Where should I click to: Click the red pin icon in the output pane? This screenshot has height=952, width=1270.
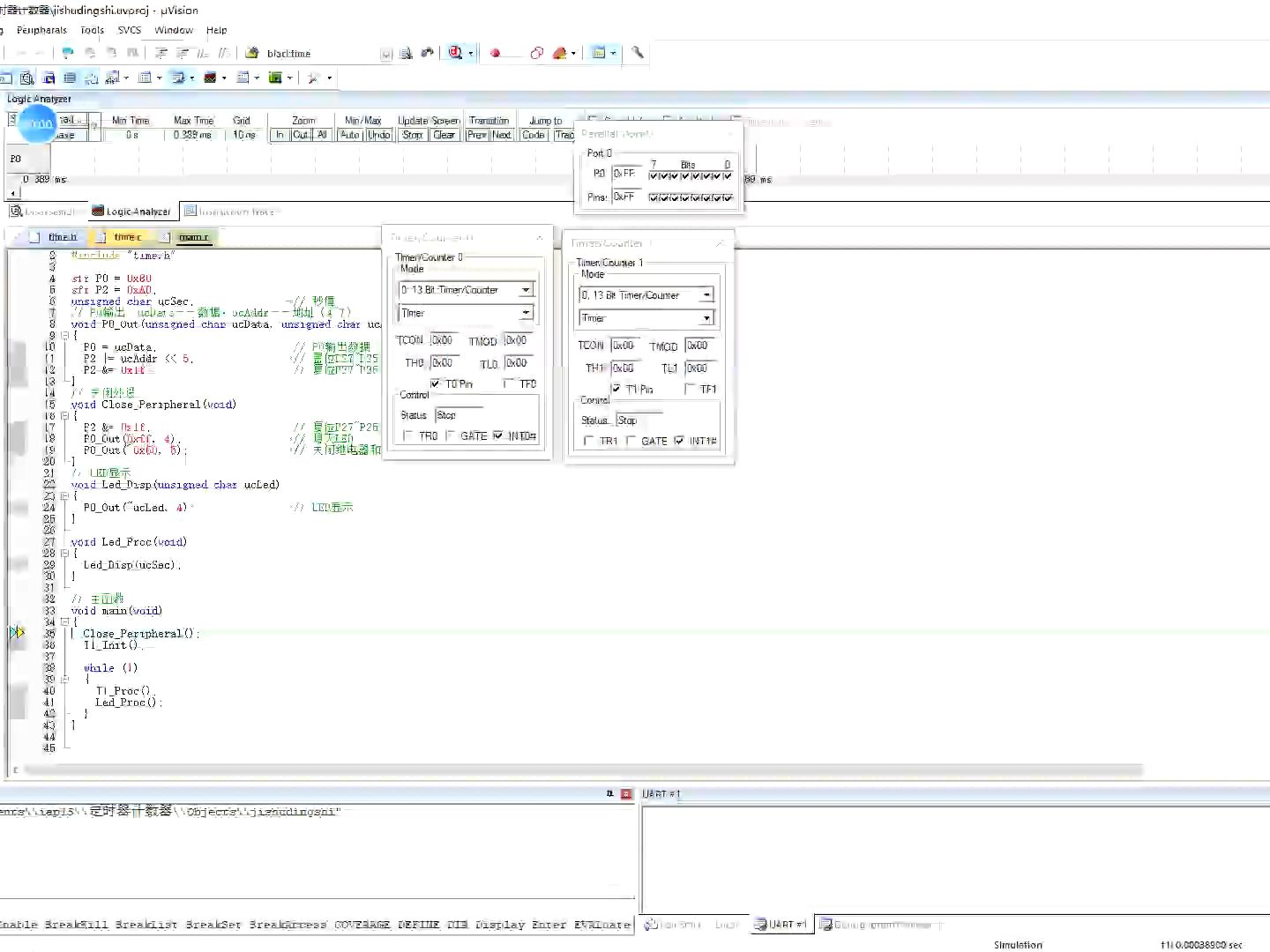click(x=626, y=794)
